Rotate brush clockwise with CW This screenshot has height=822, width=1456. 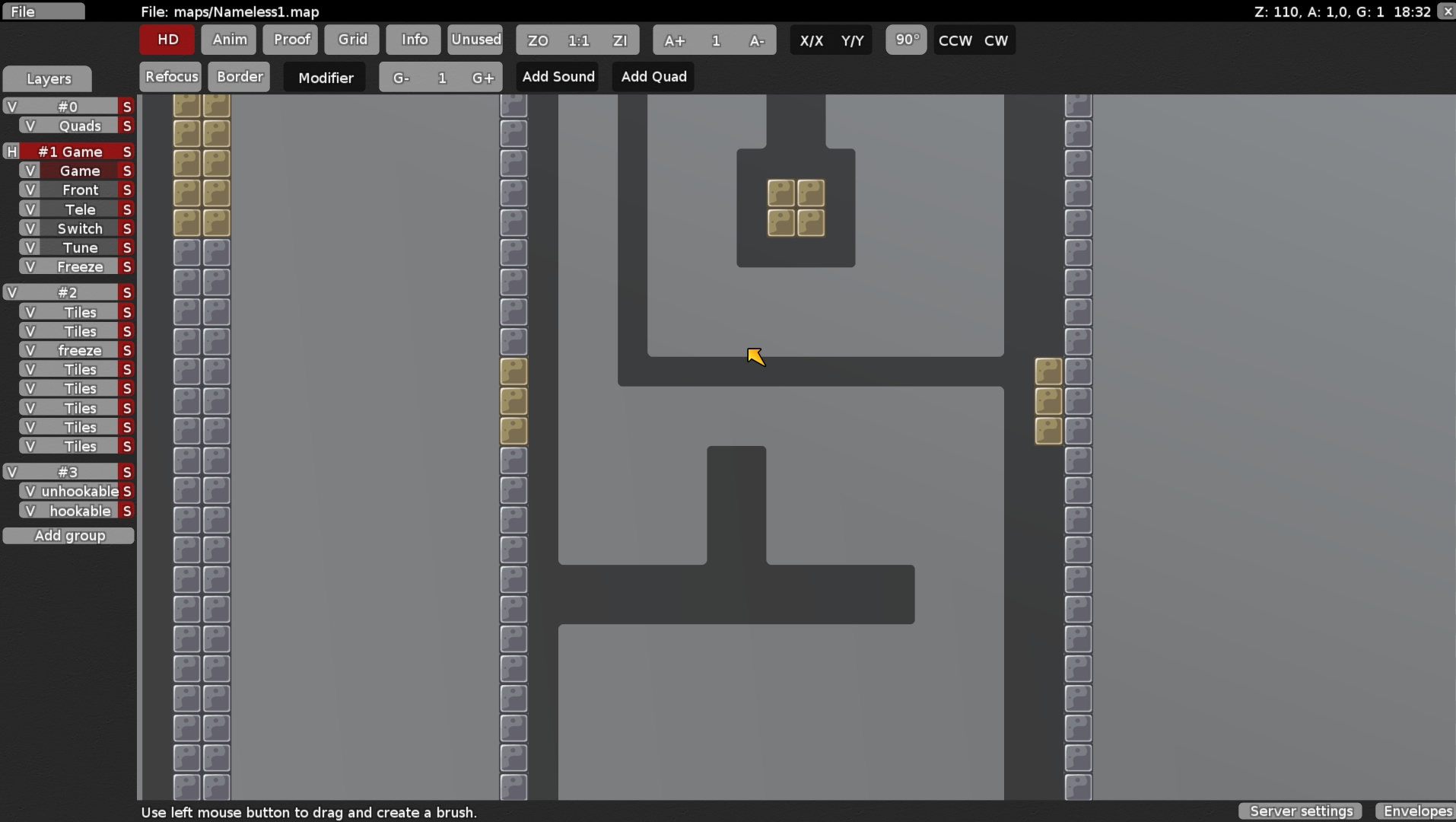pos(995,40)
